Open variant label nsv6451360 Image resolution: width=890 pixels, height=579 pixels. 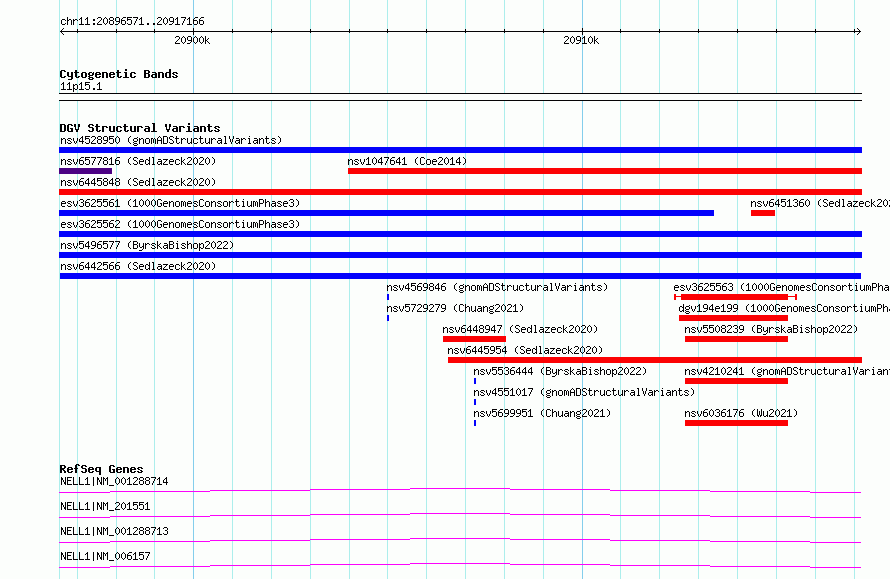[x=820, y=203]
